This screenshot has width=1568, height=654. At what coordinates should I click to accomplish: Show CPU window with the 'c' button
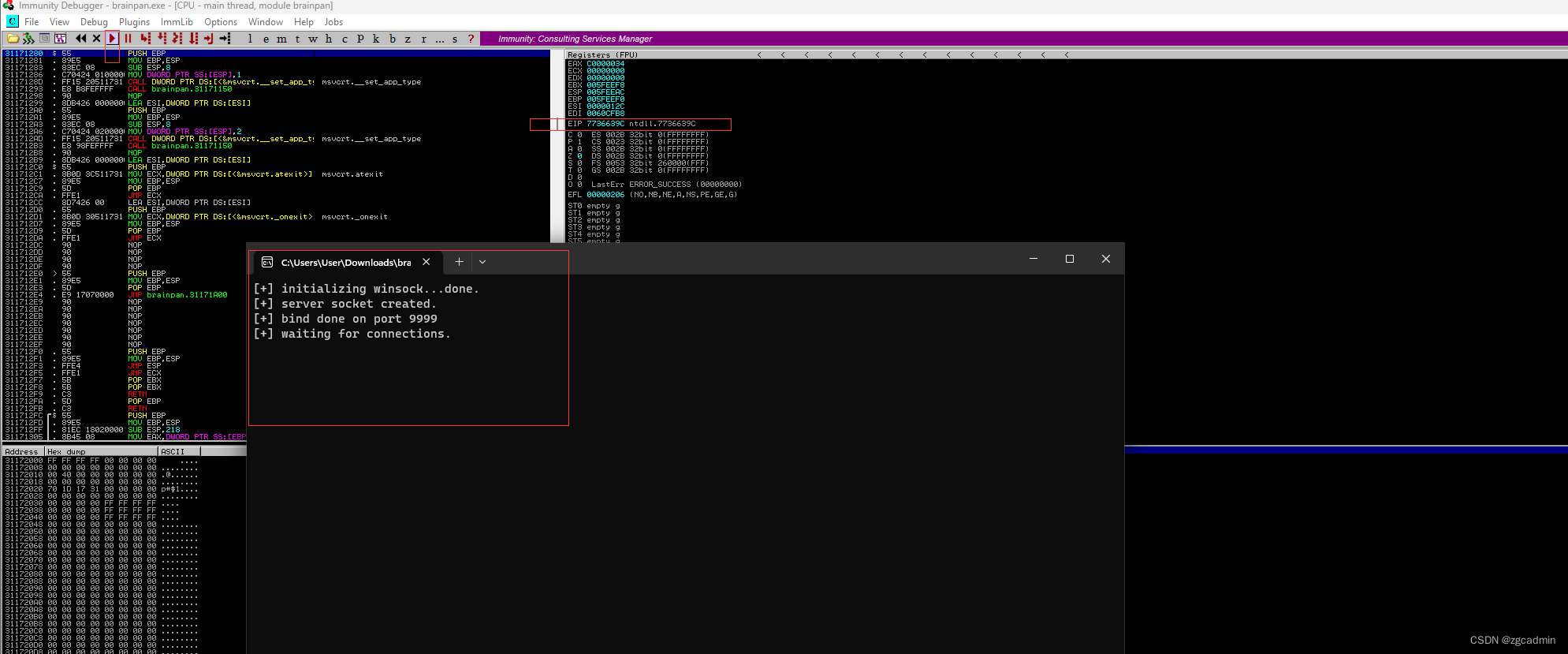pyautogui.click(x=345, y=39)
